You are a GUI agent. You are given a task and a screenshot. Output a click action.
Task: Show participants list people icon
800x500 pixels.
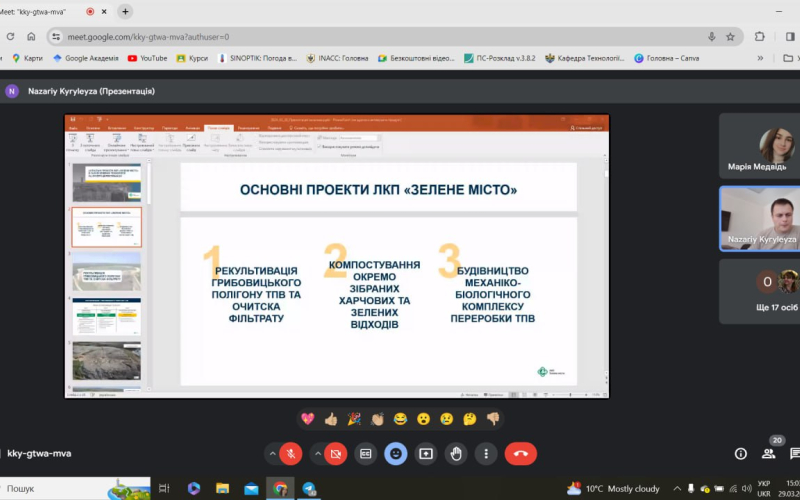[x=768, y=454]
